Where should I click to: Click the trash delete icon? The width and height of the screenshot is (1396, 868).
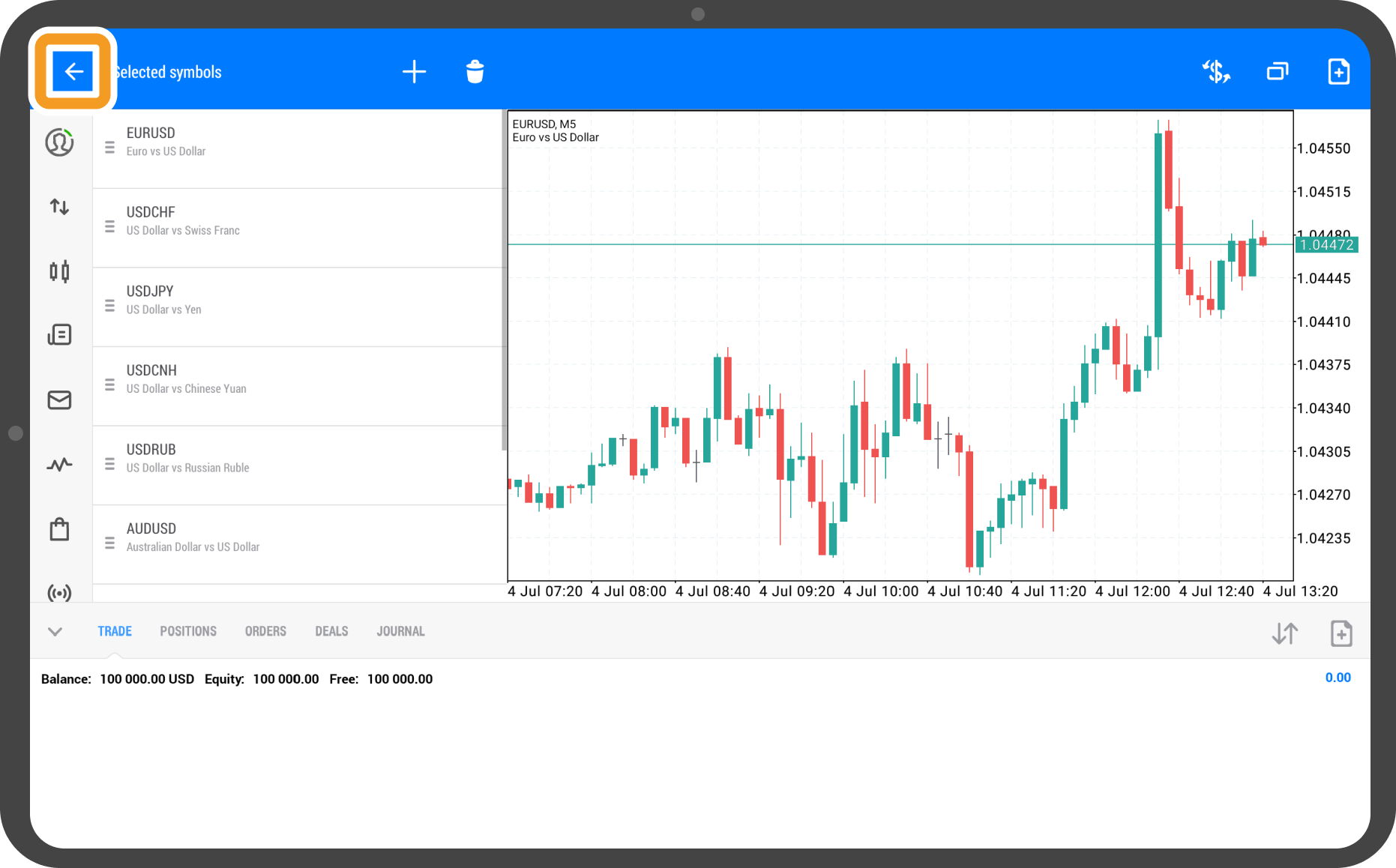click(x=475, y=72)
